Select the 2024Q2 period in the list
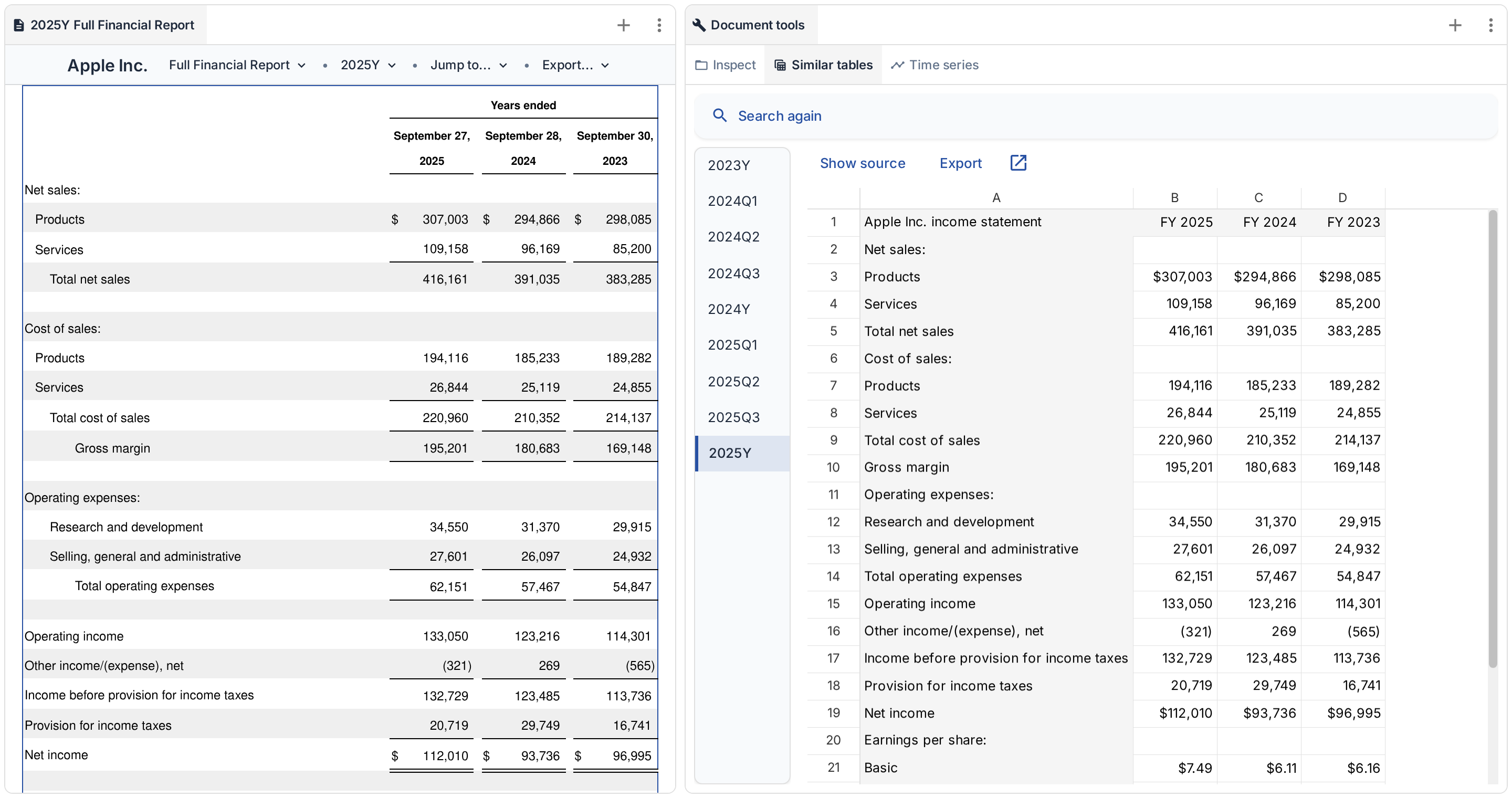Image resolution: width=1512 pixels, height=798 pixels. (742, 236)
